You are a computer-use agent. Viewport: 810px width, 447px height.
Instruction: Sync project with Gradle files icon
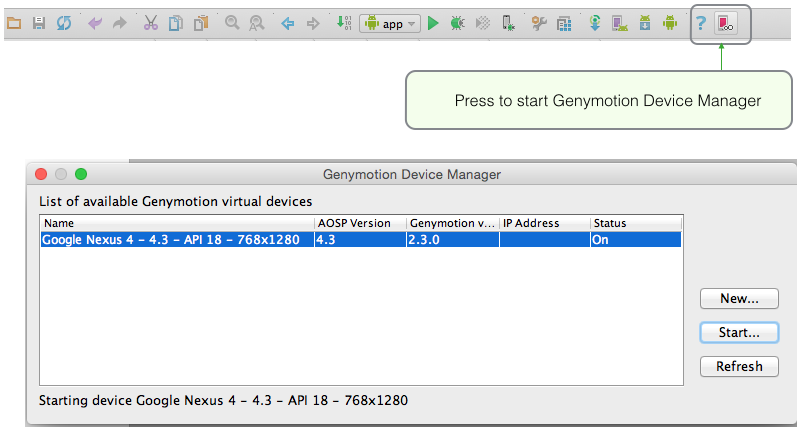click(595, 23)
